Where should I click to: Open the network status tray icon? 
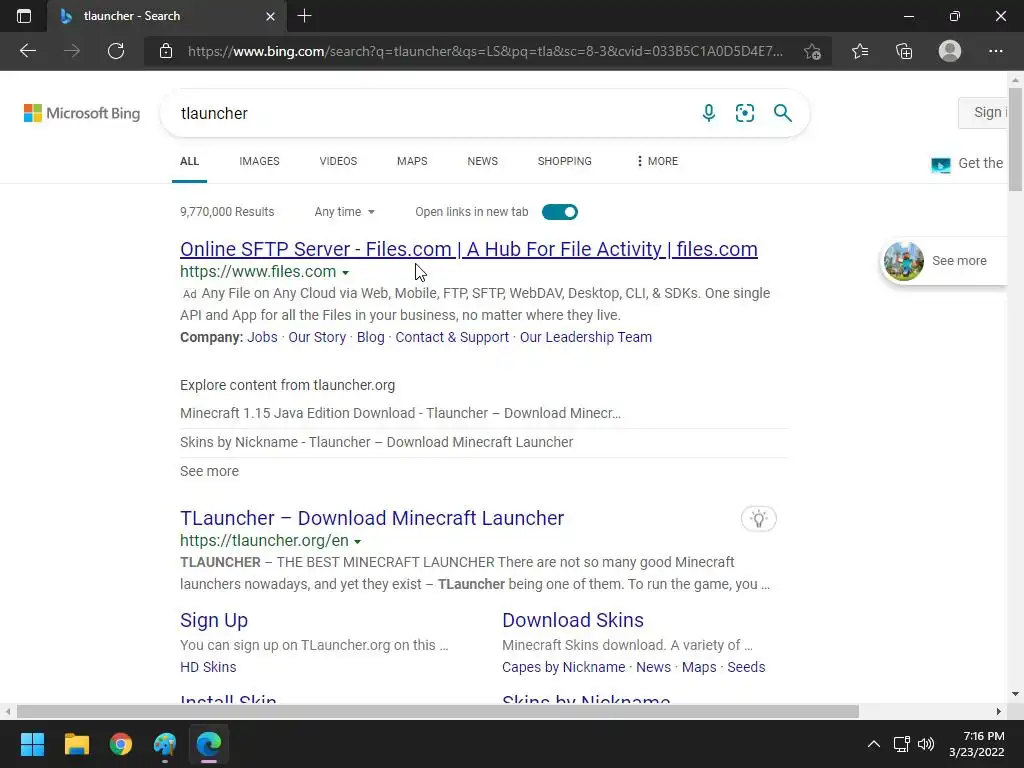pyautogui.click(x=902, y=744)
